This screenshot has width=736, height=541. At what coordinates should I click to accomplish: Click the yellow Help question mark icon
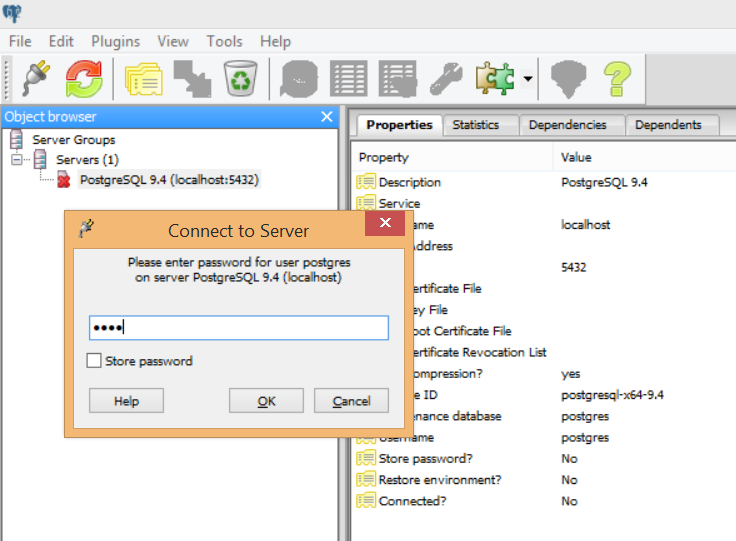pos(617,79)
